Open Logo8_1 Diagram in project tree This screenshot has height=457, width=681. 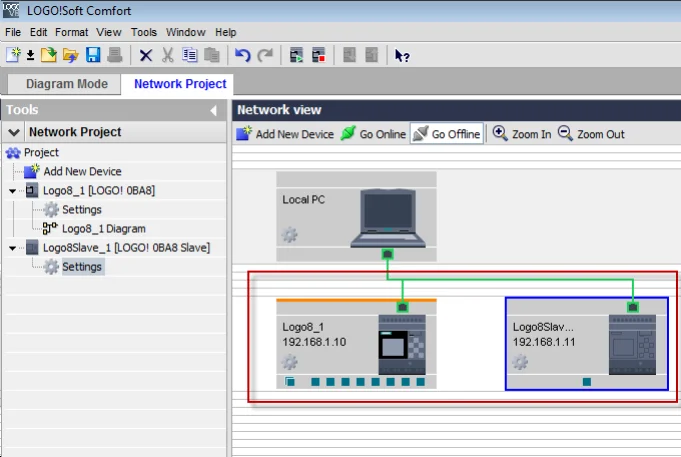103,228
